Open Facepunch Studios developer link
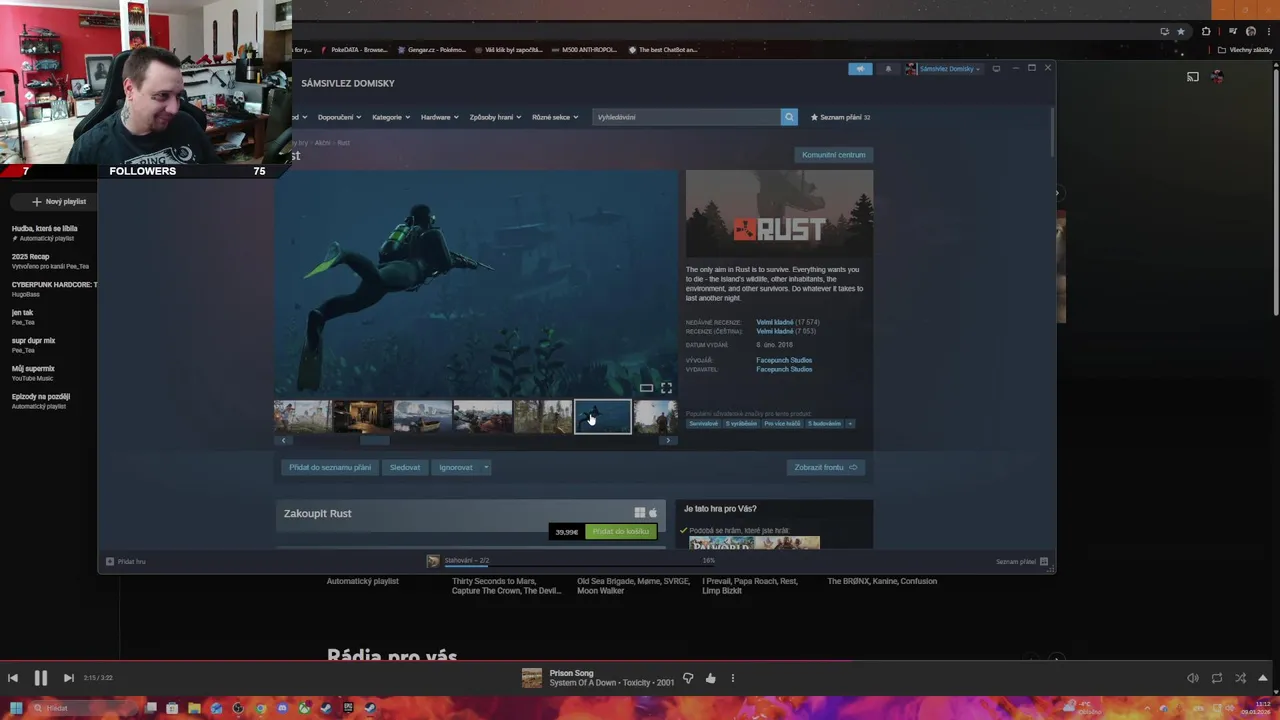Screen dimensions: 1280x720 784,360
